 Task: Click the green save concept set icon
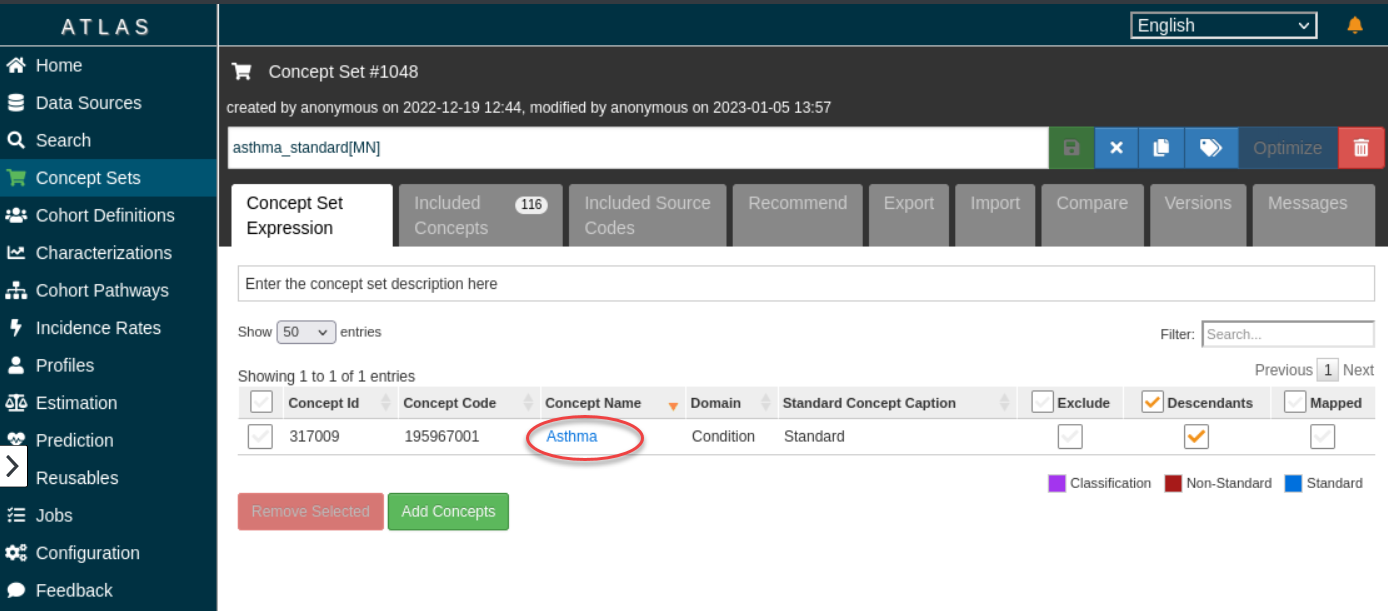pyautogui.click(x=1071, y=148)
